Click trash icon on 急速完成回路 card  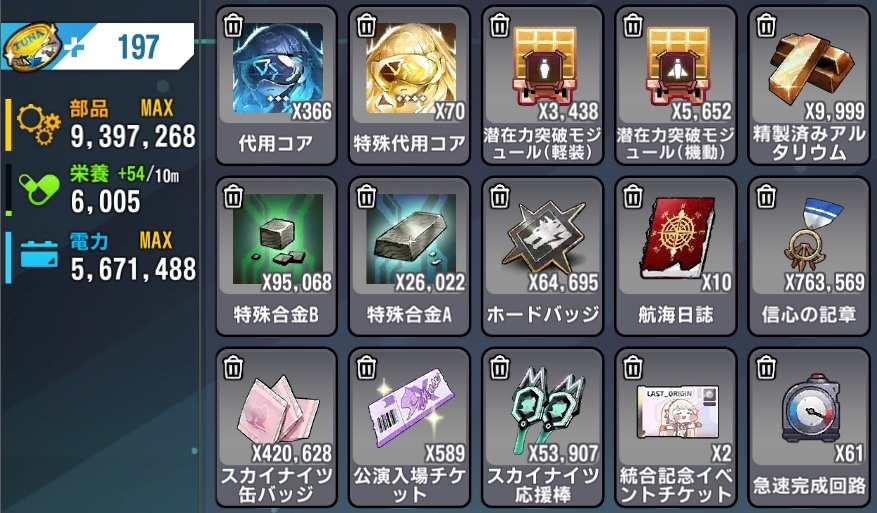[766, 368]
